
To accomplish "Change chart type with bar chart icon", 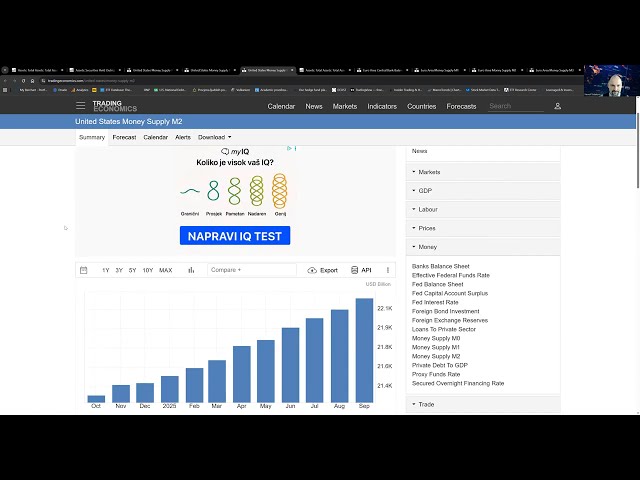I will point(191,270).
